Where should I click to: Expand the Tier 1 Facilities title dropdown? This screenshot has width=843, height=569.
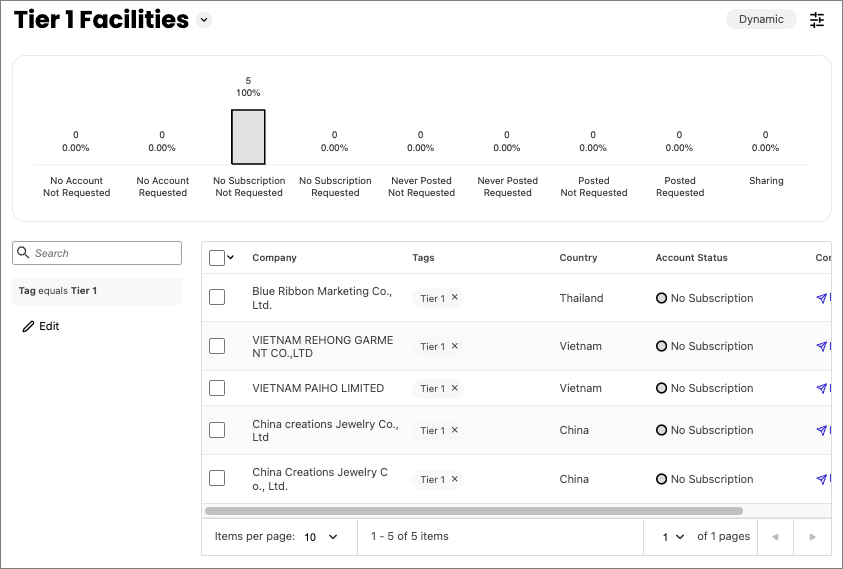(x=204, y=20)
